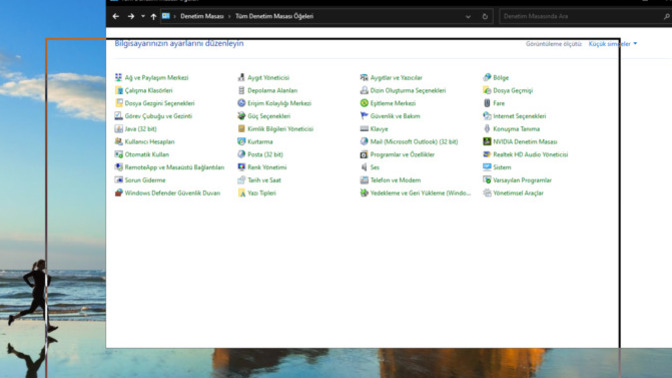The image size is (672, 378).
Task: Open Kurtarma icon
Action: 242,142
